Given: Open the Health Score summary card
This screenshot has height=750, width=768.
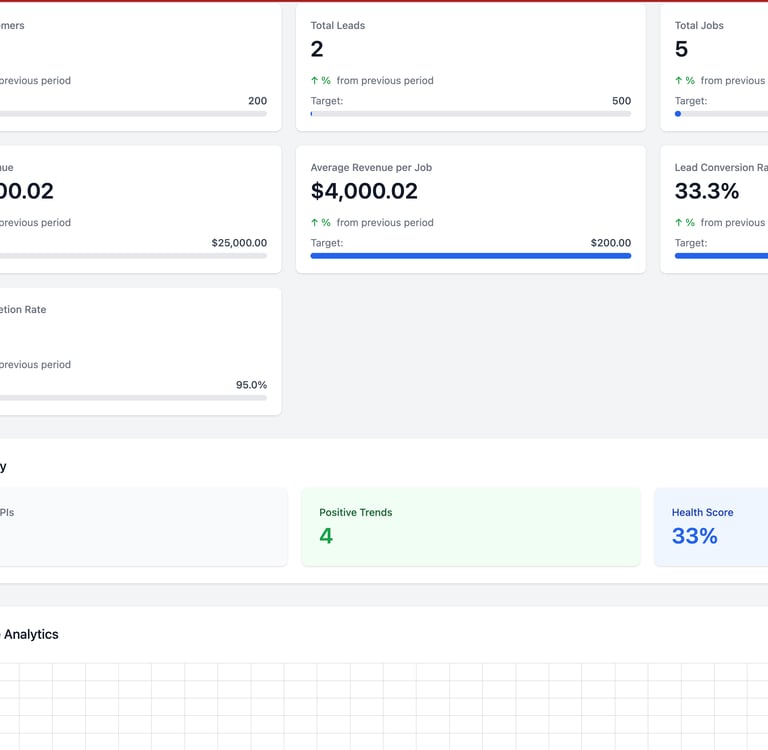Looking at the screenshot, I should [x=711, y=527].
